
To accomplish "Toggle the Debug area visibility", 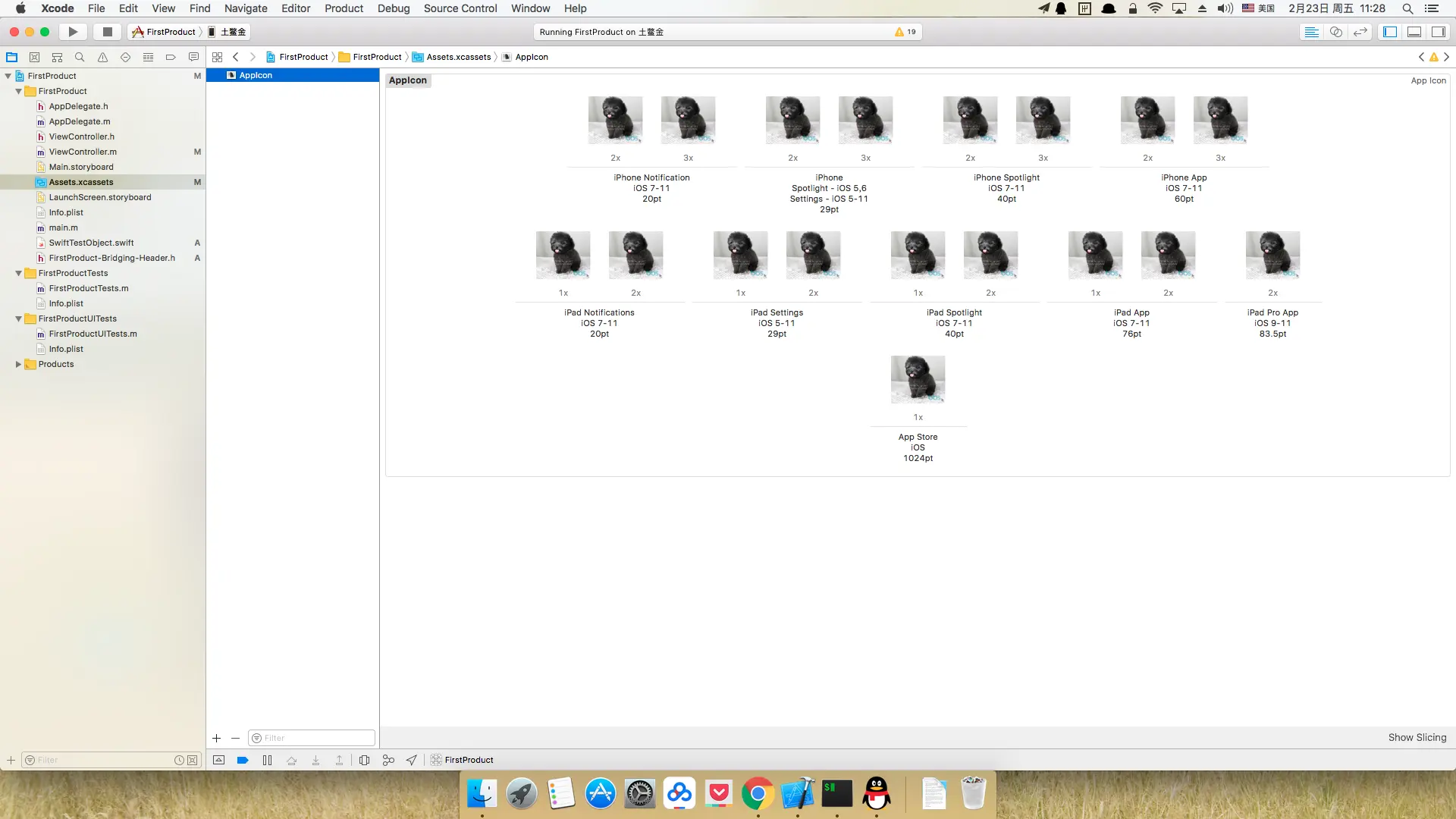I will pos(1414,32).
